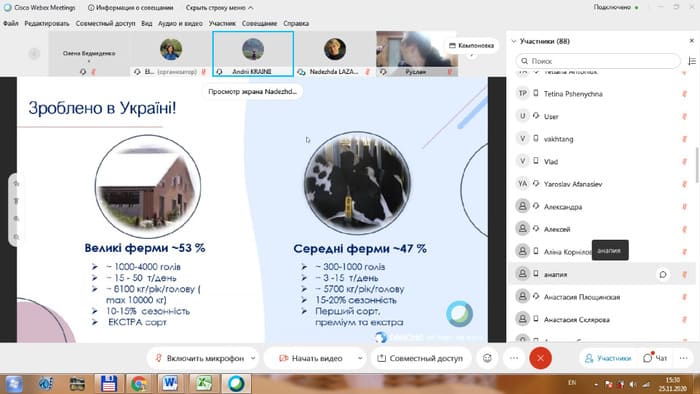
Task: Open Информация о совещании
Action: pyautogui.click(x=130, y=8)
